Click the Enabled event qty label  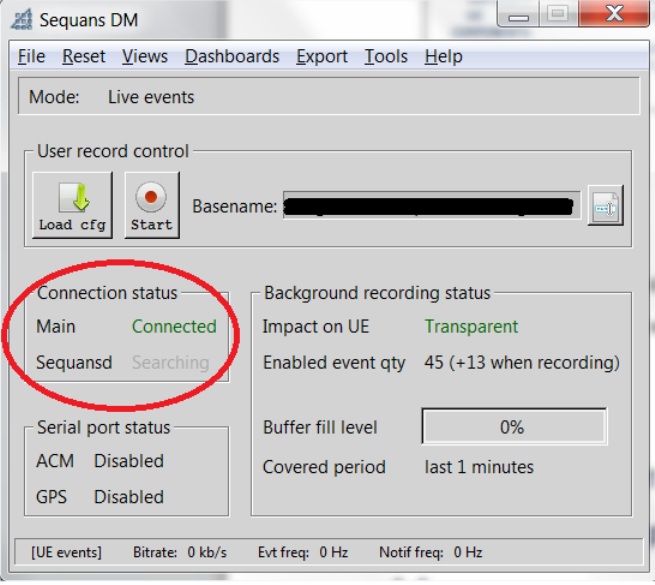334,363
